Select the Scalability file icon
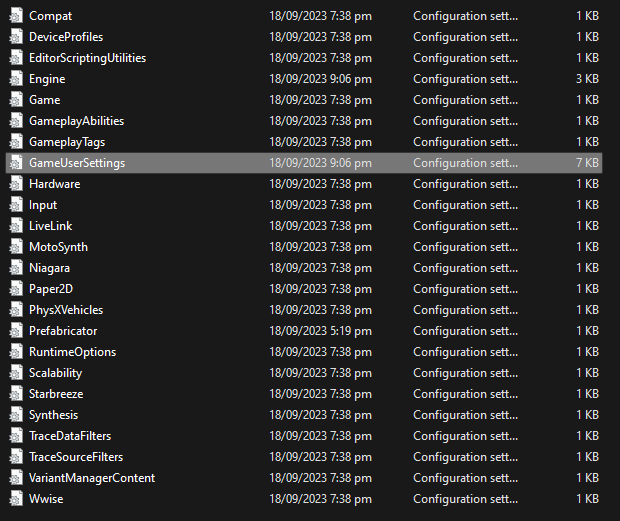The height and width of the screenshot is (521, 620). click(16, 373)
